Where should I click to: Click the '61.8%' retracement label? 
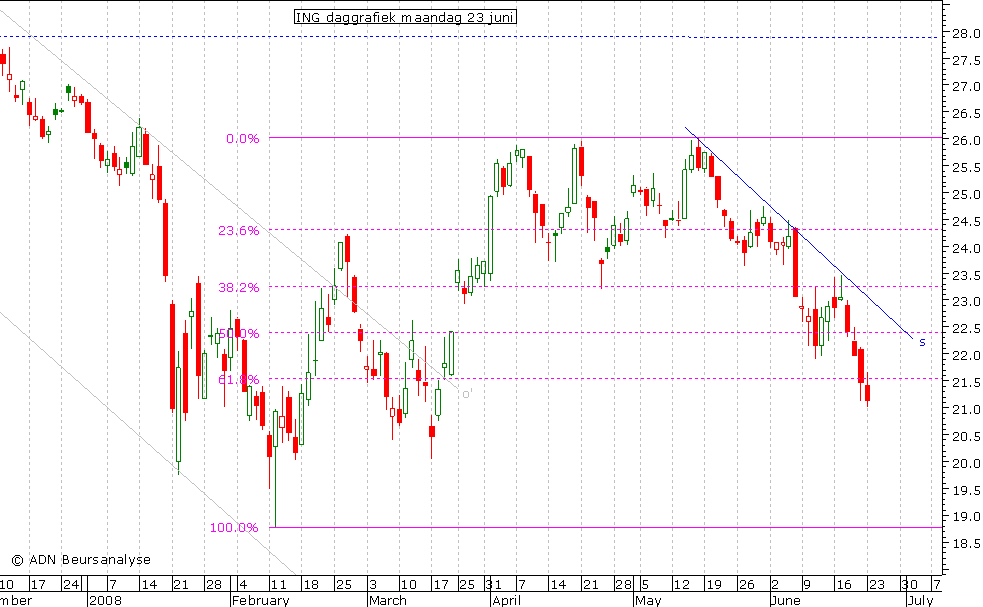(238, 379)
